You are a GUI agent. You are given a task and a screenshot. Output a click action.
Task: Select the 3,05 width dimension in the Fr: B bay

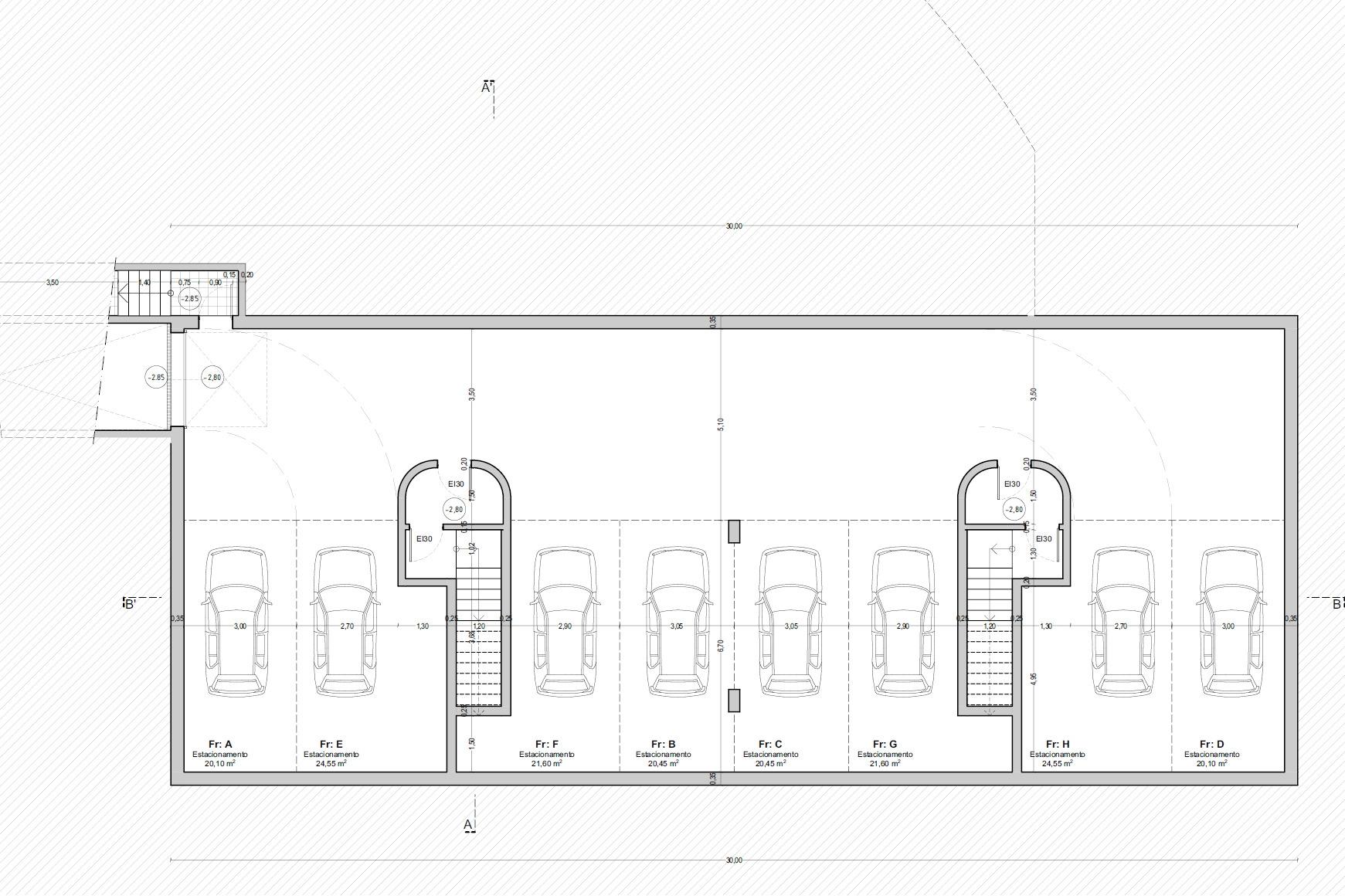677,626
